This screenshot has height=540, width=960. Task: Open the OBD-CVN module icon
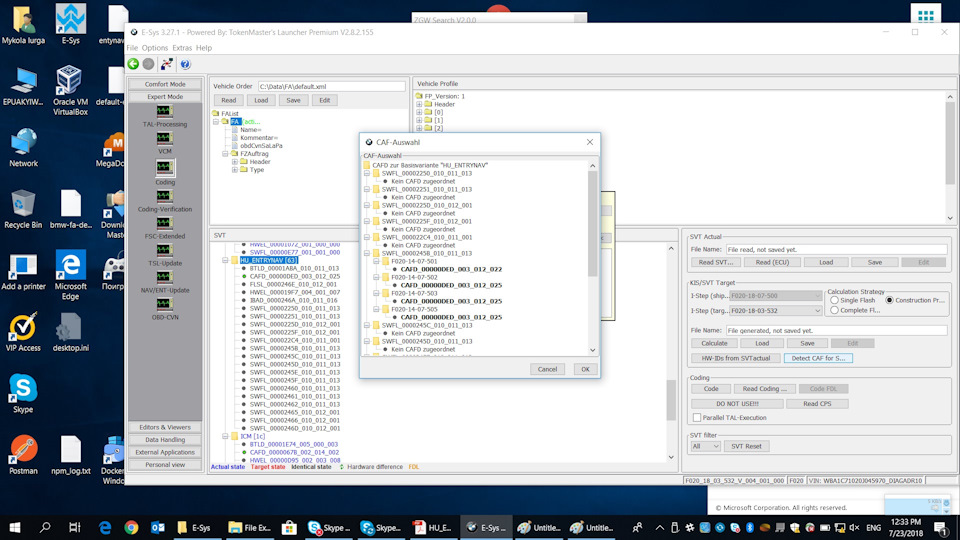click(x=164, y=304)
